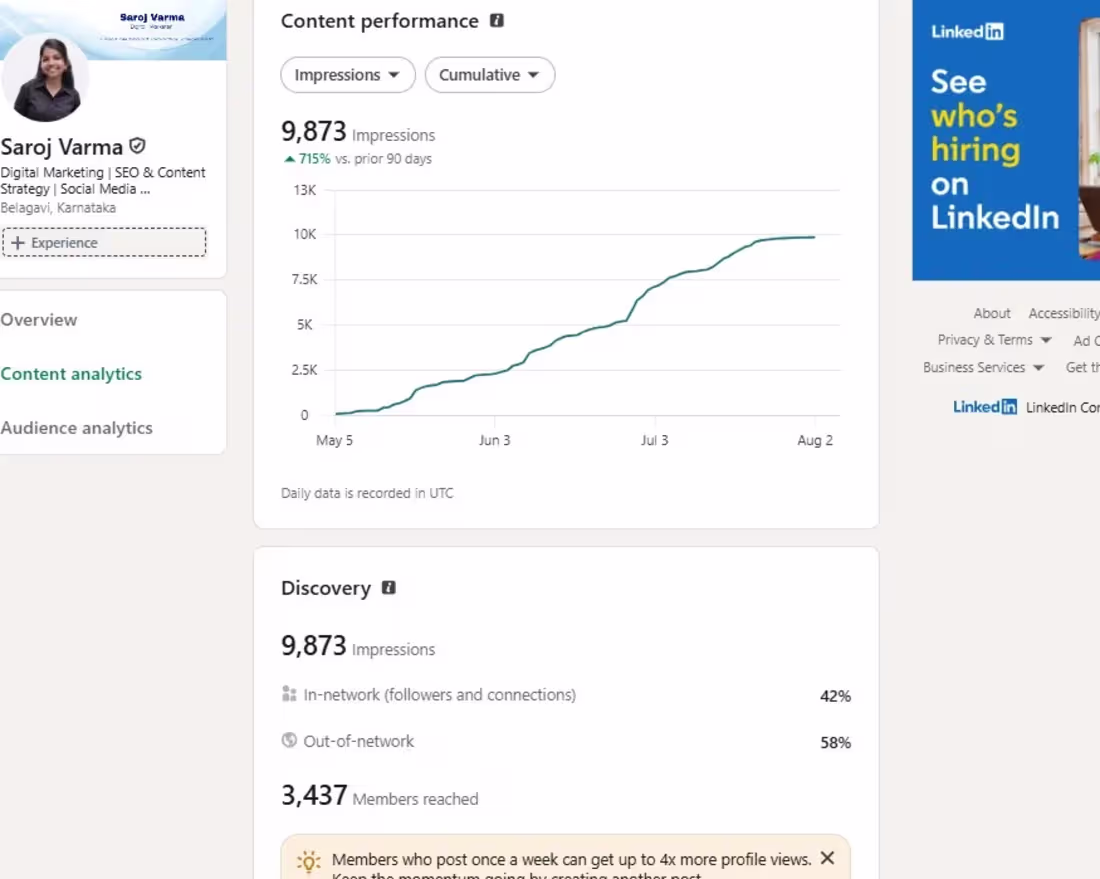Click end point of impressions line
The image size is (1100, 879).
coord(814,237)
